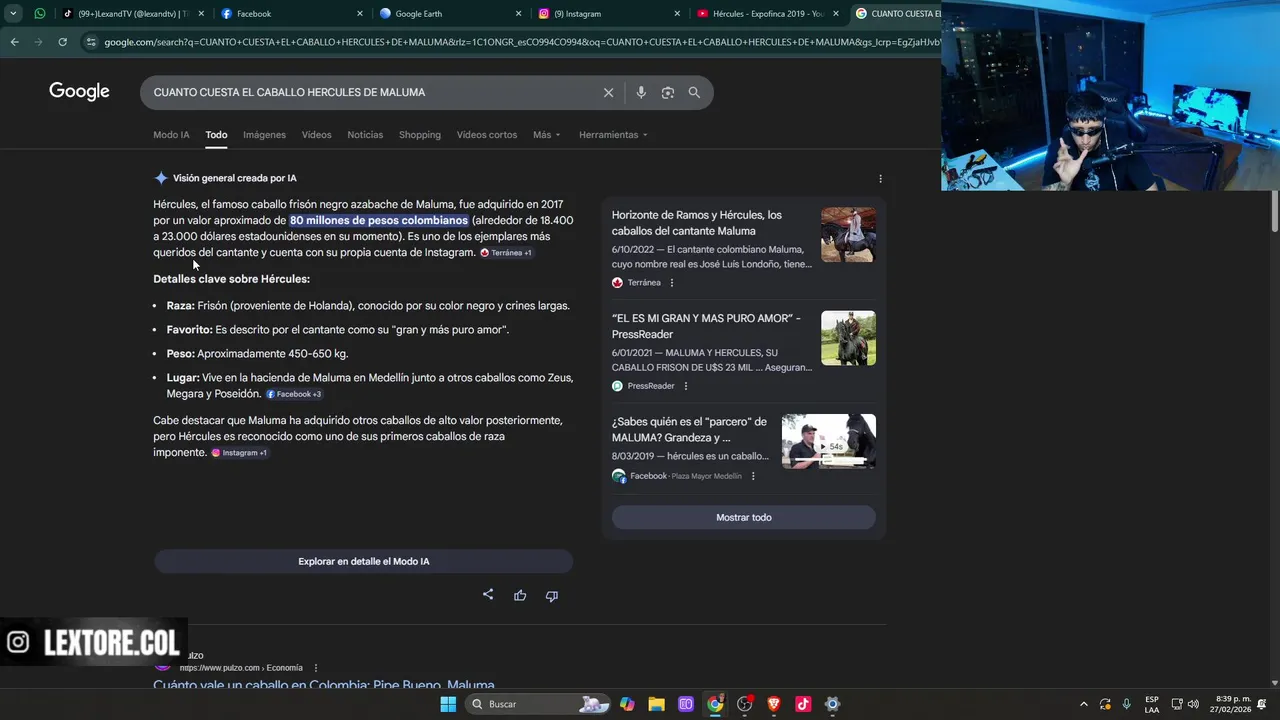Open the clock and date panel
This screenshot has width=1280, height=720.
click(1232, 704)
